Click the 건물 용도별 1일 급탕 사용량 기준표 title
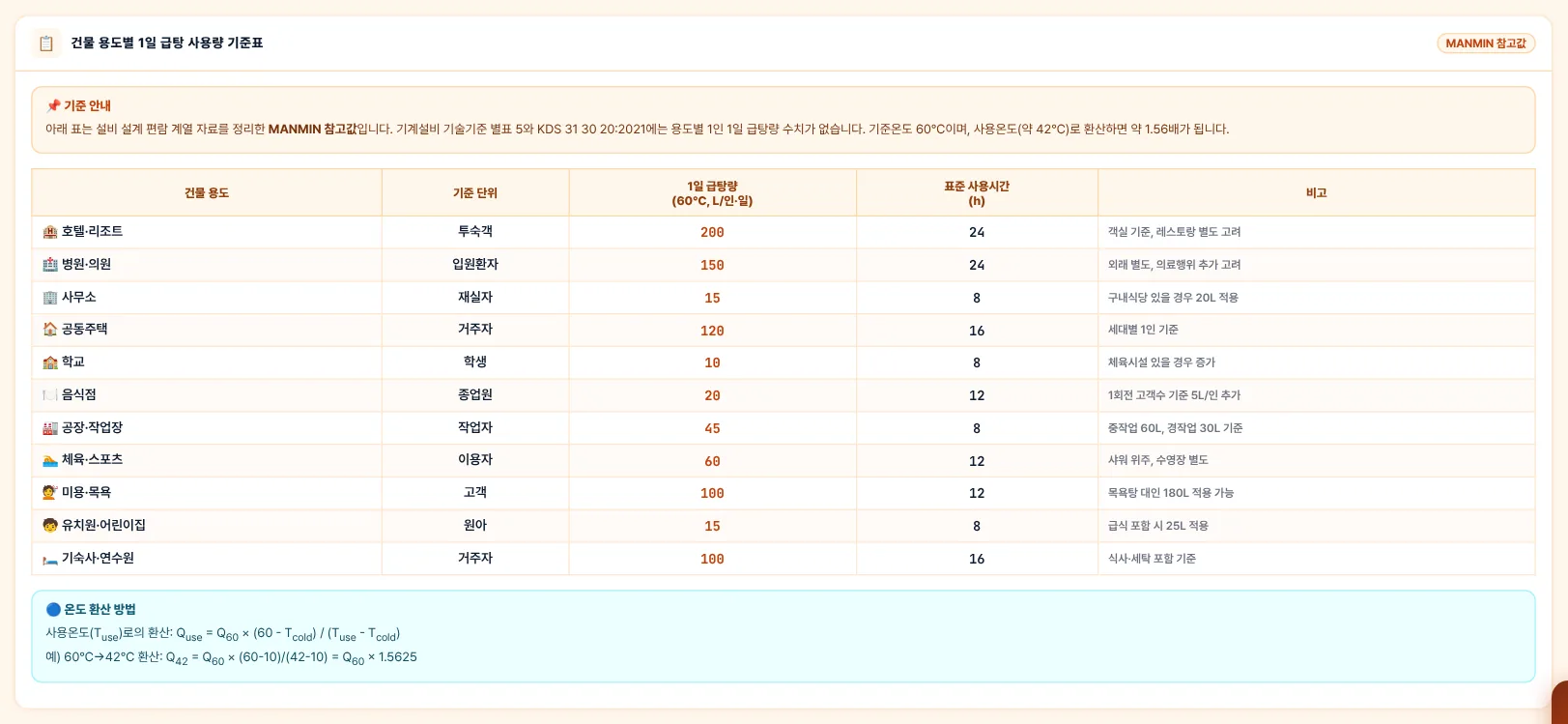Screen dimensions: 1568x724 (167, 43)
